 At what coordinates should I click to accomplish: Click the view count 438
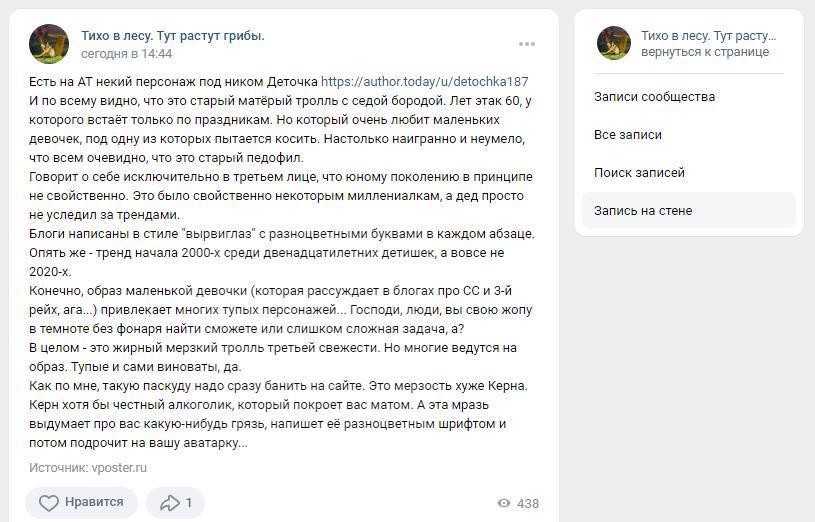pyautogui.click(x=528, y=504)
